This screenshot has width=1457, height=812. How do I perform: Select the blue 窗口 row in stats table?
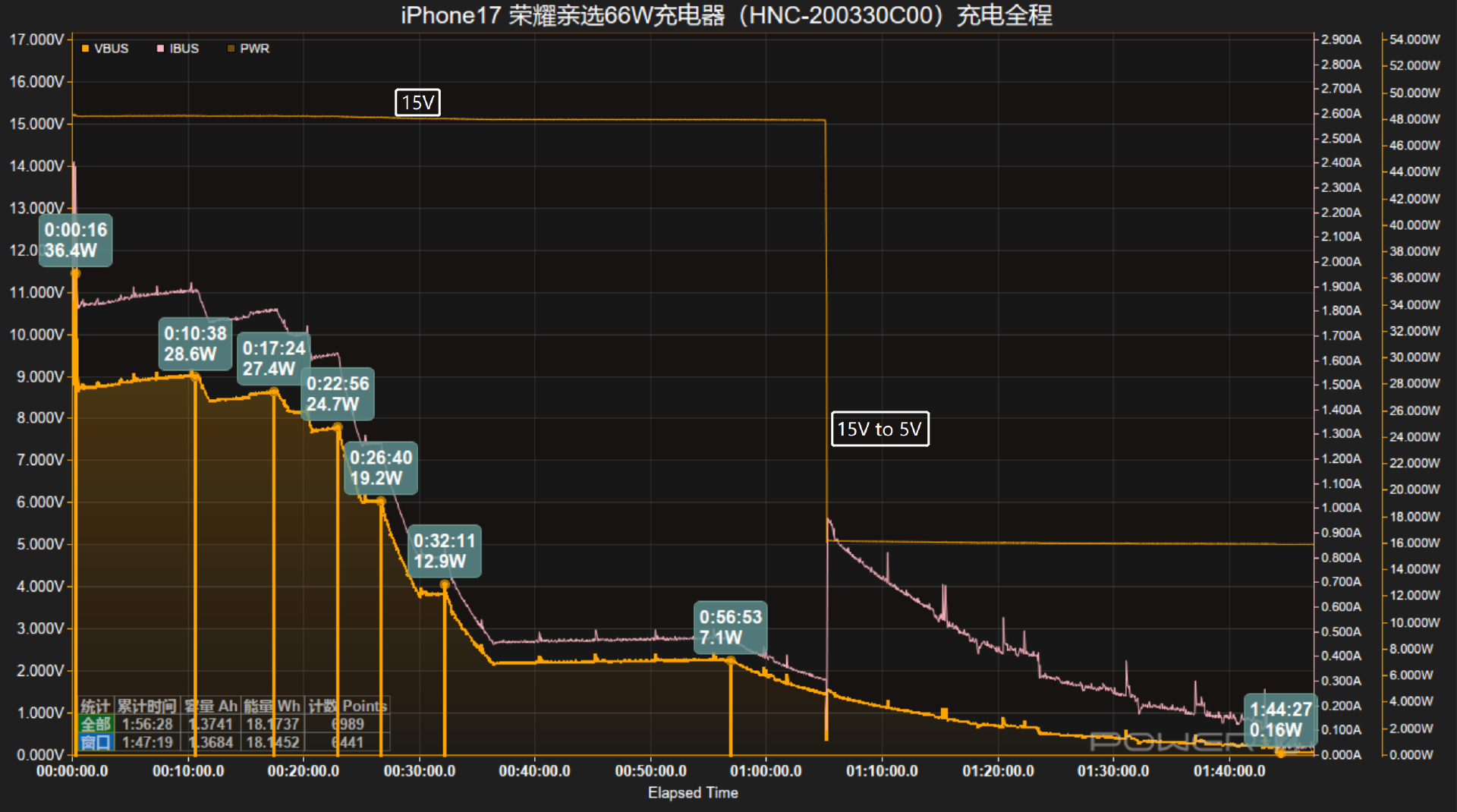coord(96,742)
